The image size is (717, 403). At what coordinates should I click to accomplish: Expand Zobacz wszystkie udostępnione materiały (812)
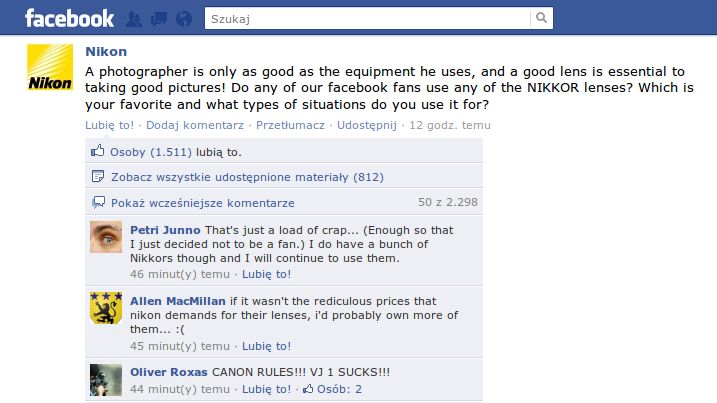coord(247,177)
